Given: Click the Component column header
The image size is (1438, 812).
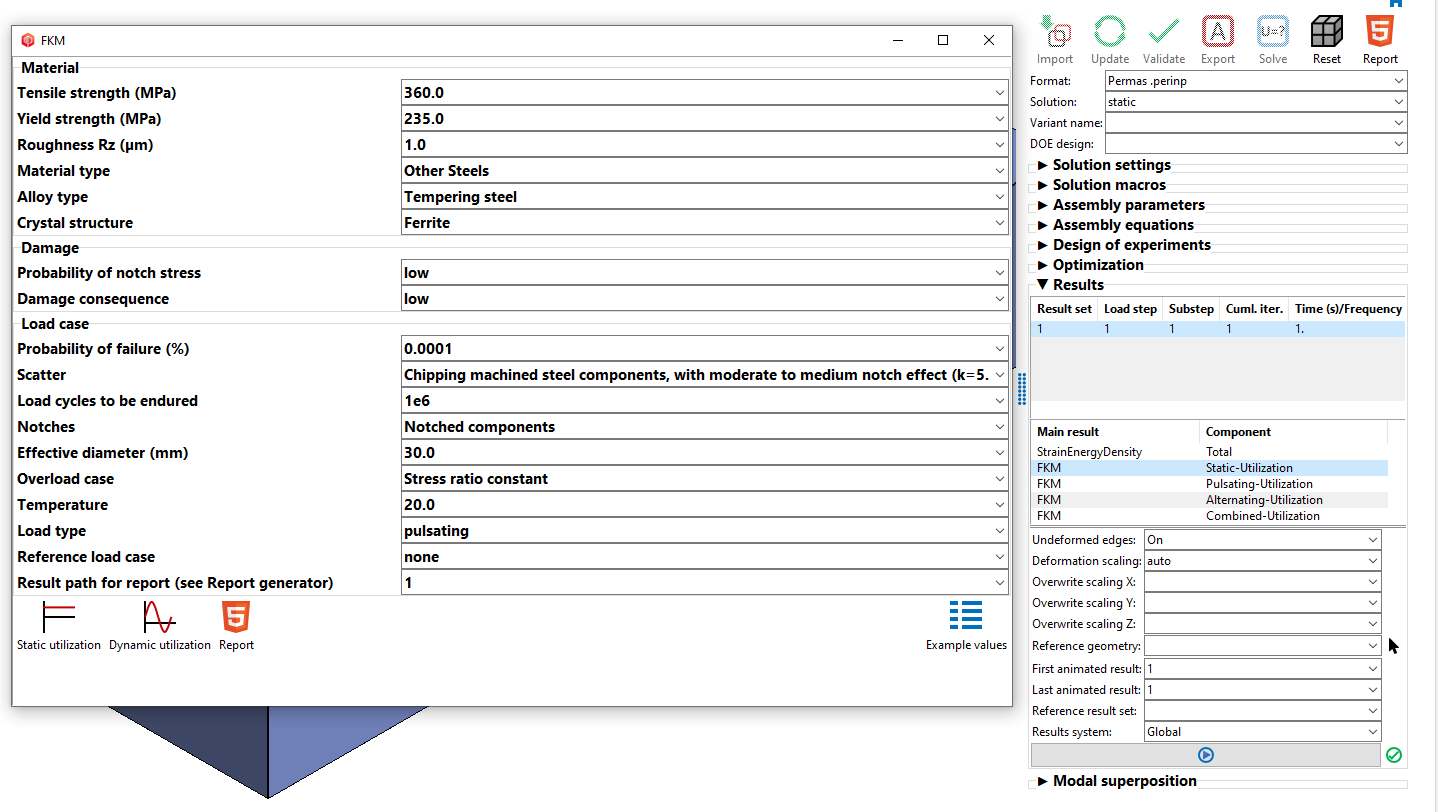Looking at the screenshot, I should click(x=1293, y=432).
